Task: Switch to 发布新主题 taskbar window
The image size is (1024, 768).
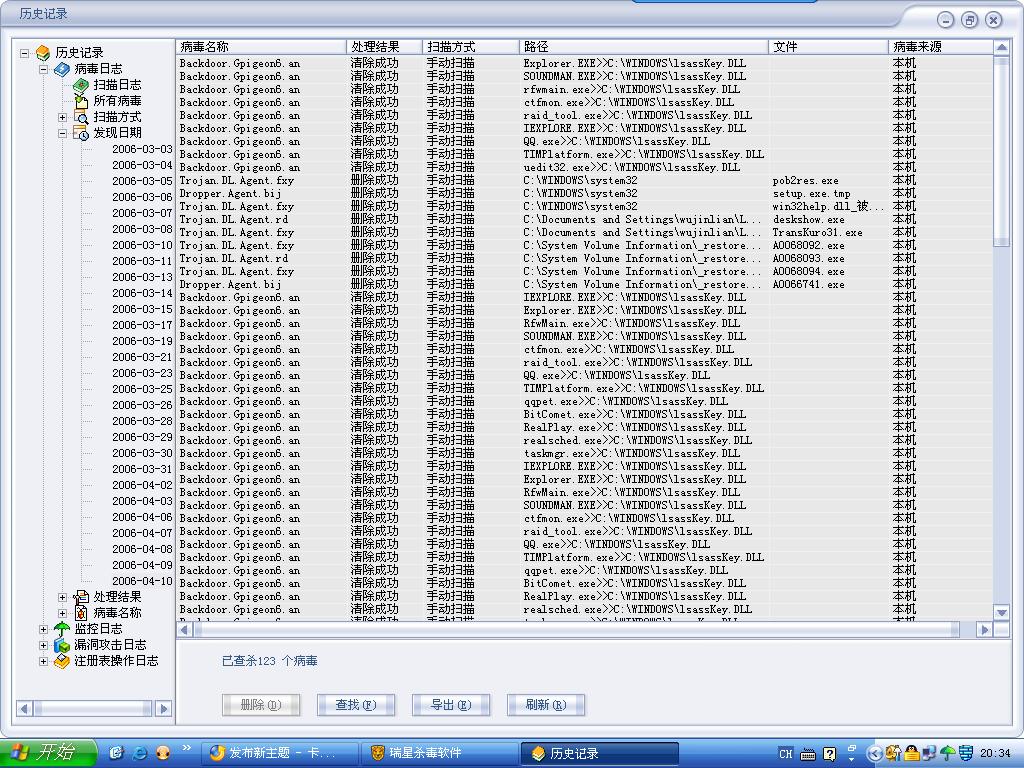Action: click(280, 753)
